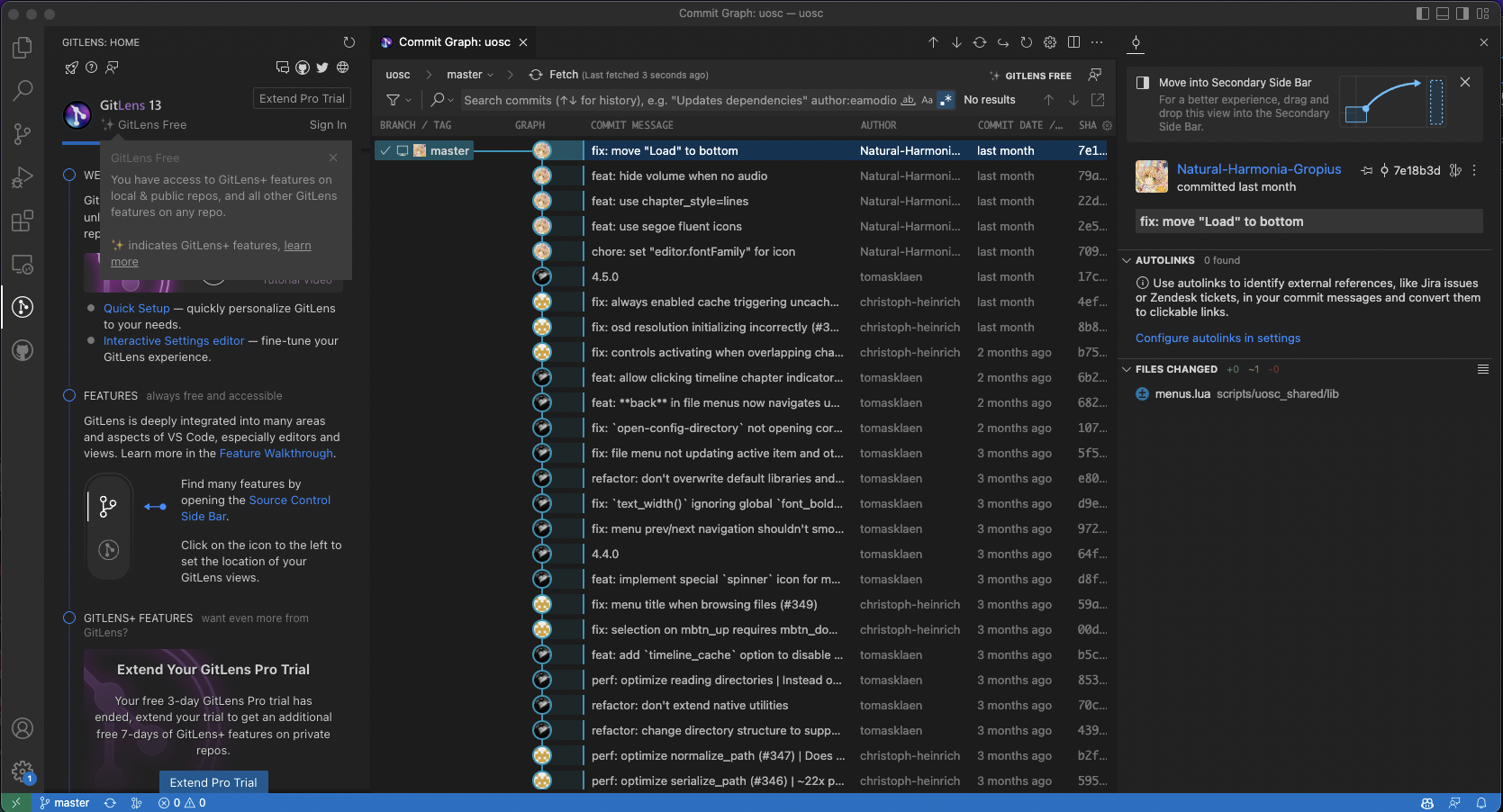This screenshot has width=1503, height=812.
Task: Disable regex search in commit search bar
Action: (x=946, y=100)
